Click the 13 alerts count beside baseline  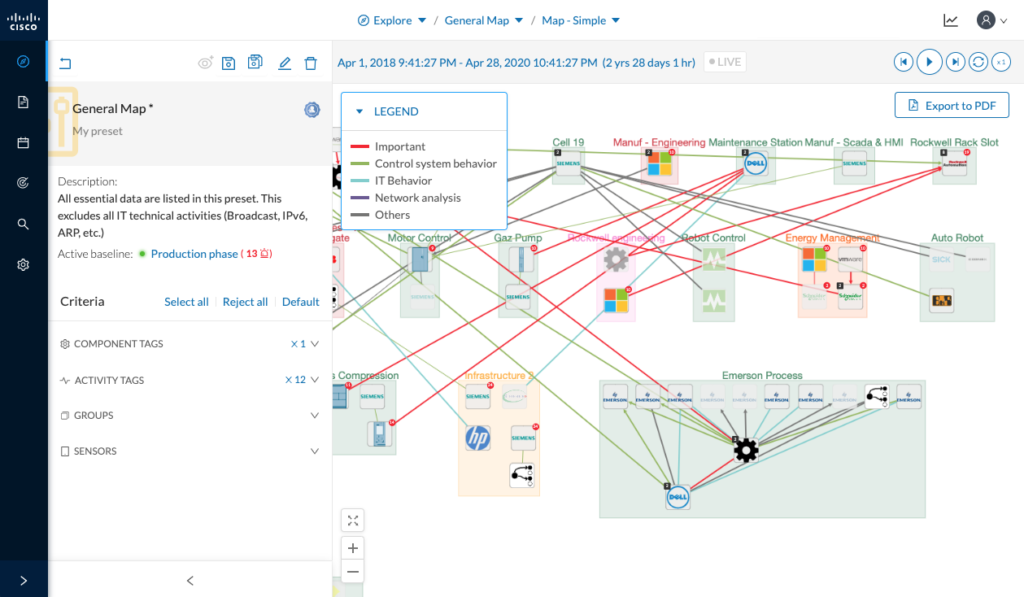[x=258, y=253]
